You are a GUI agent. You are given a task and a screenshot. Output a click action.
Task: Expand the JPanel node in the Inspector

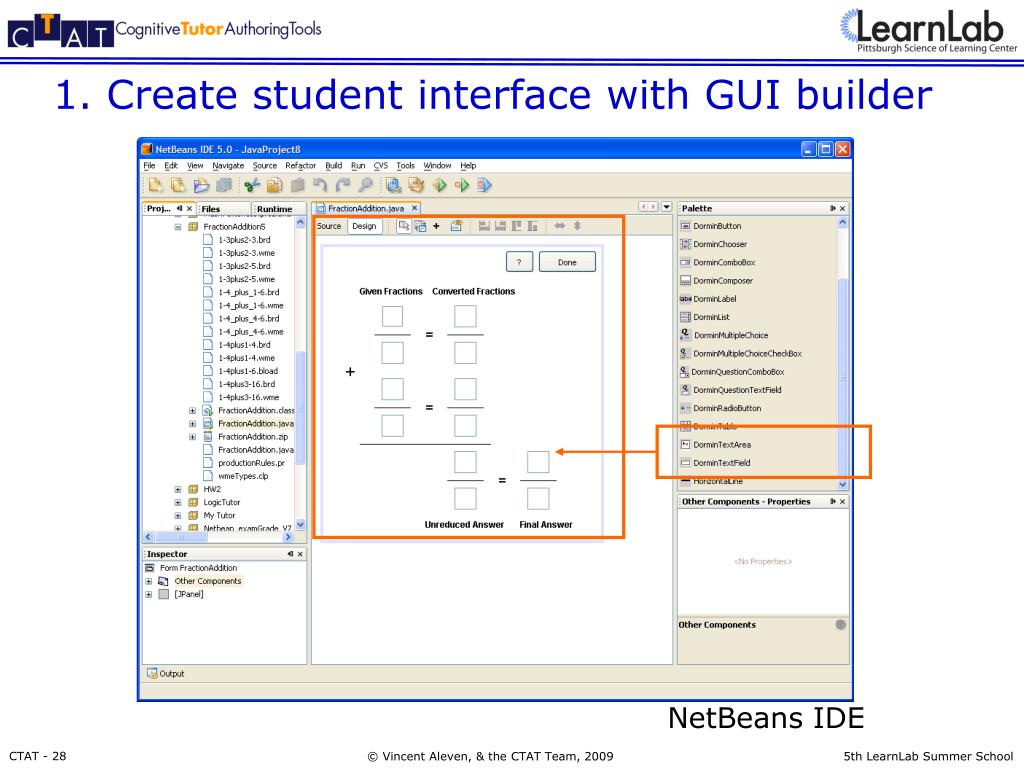149,594
